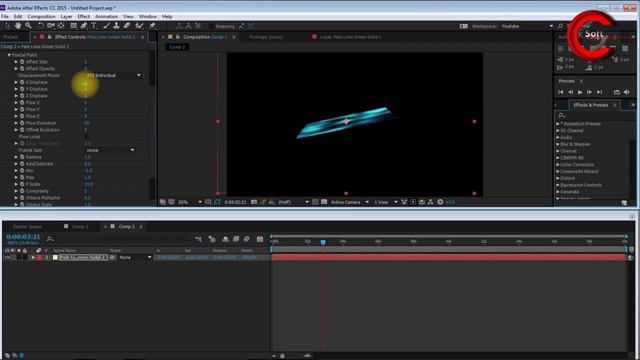Expand the Animation Presets category
This screenshot has width=640, height=360.
558,124
